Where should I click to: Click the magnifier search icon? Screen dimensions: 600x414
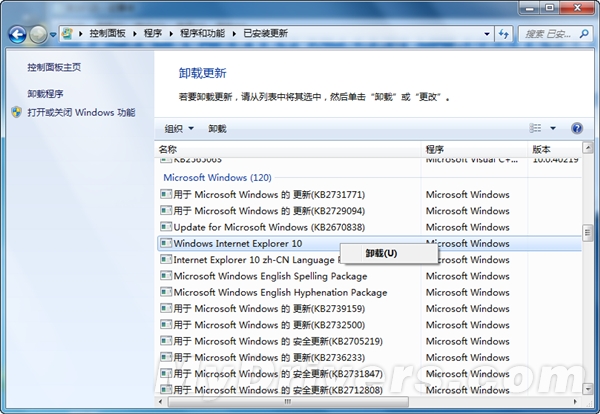click(584, 34)
